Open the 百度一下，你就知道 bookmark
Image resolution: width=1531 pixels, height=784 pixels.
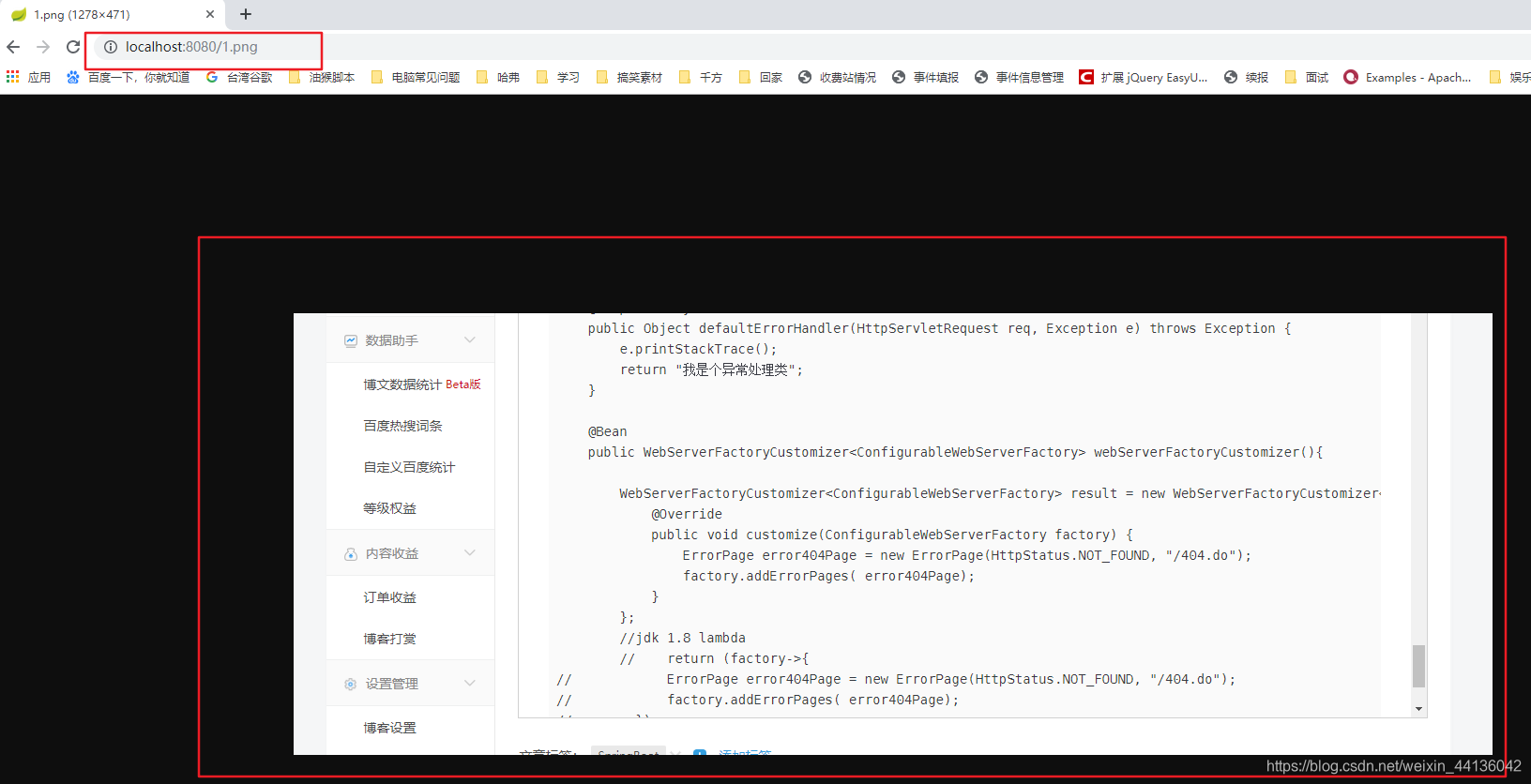tap(129, 77)
